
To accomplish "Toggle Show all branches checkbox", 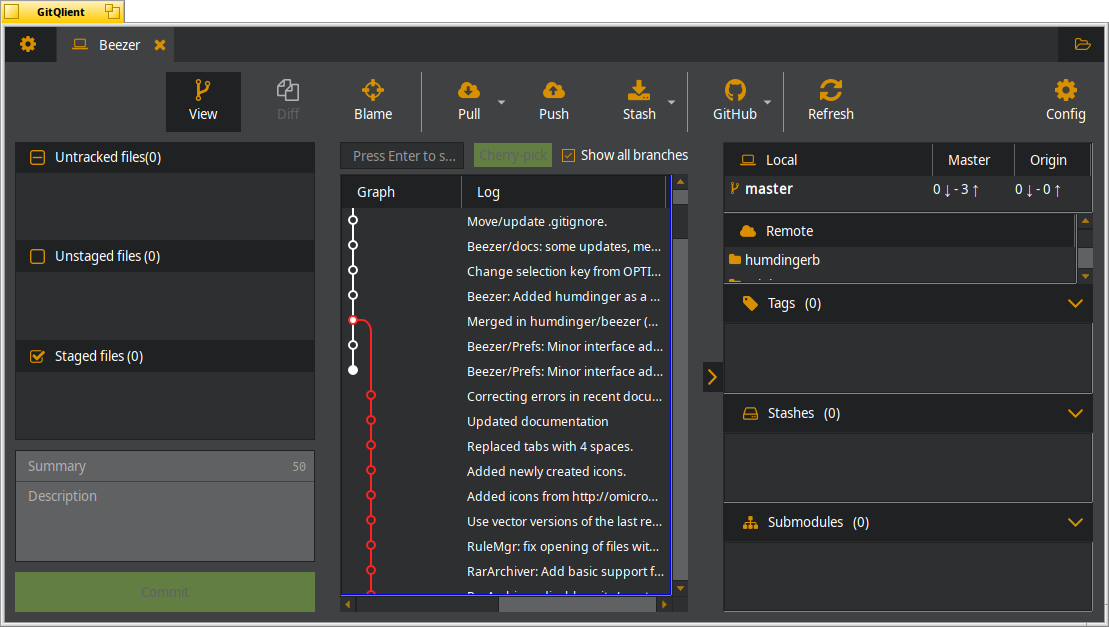I will coord(569,156).
